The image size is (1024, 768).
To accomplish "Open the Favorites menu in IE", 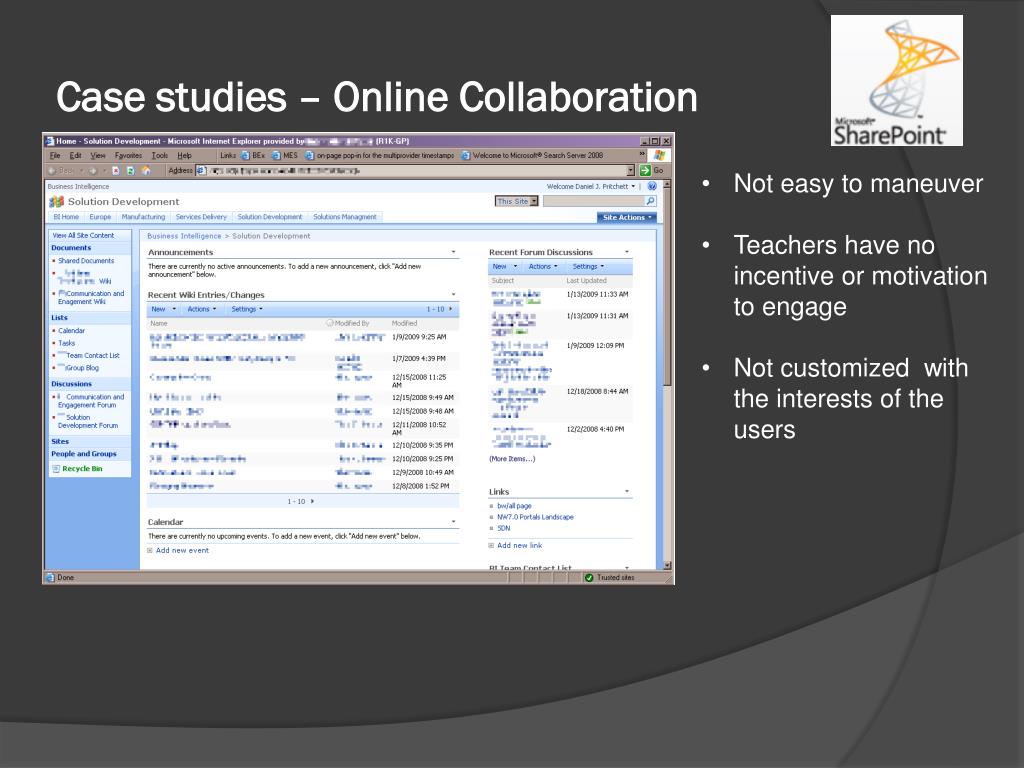I will (128, 155).
